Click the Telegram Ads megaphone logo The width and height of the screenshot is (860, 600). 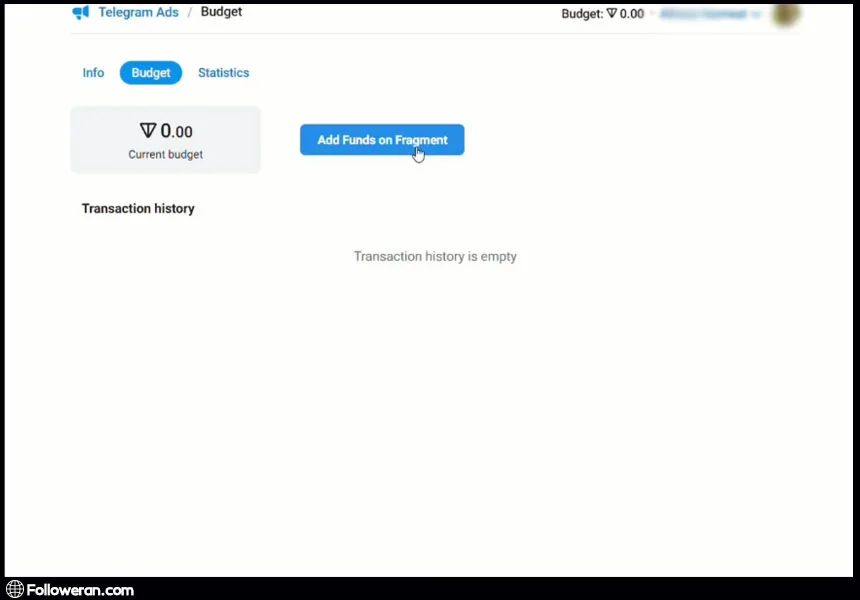click(x=81, y=13)
